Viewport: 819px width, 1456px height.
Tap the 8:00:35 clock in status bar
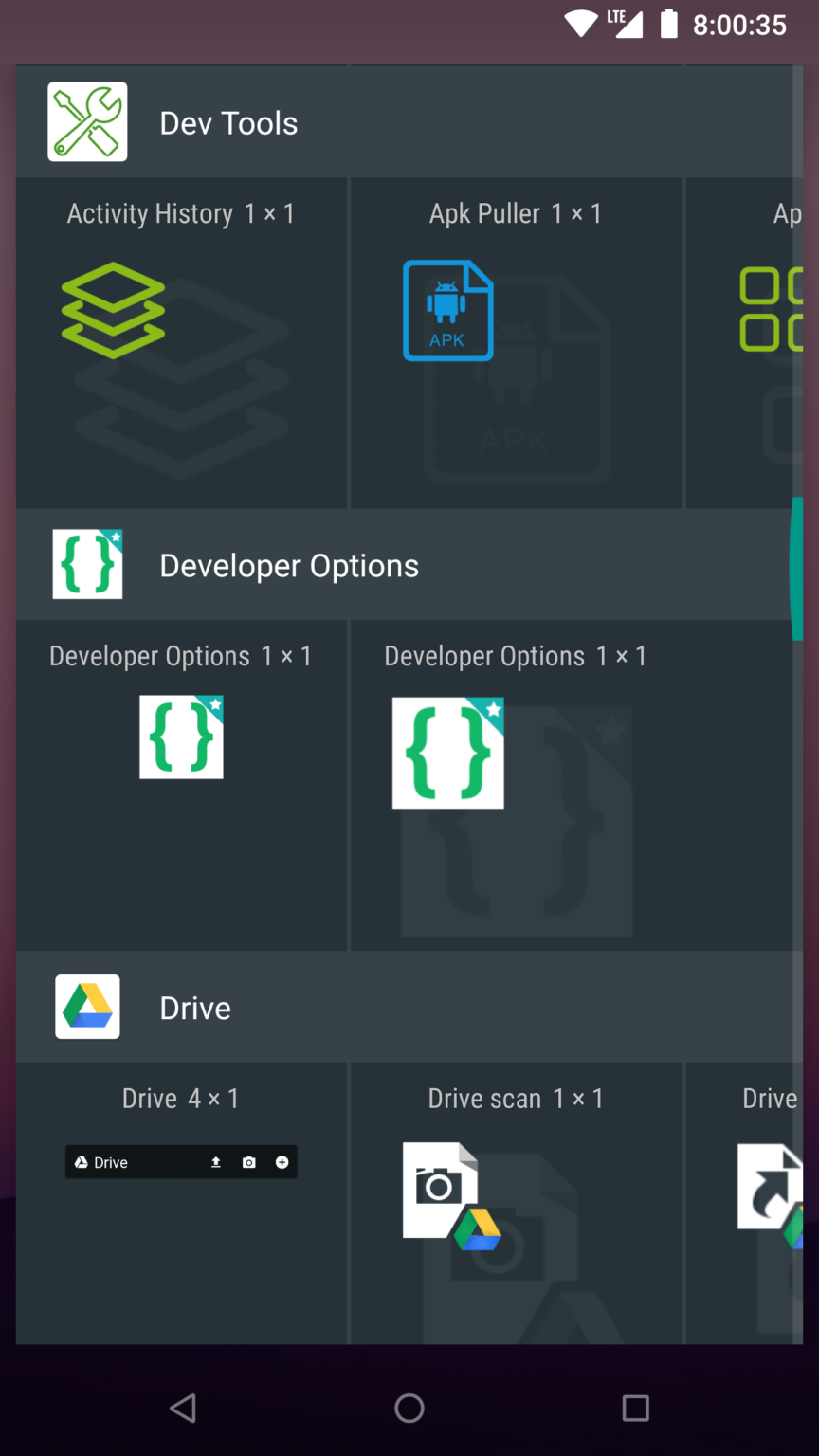(x=739, y=25)
